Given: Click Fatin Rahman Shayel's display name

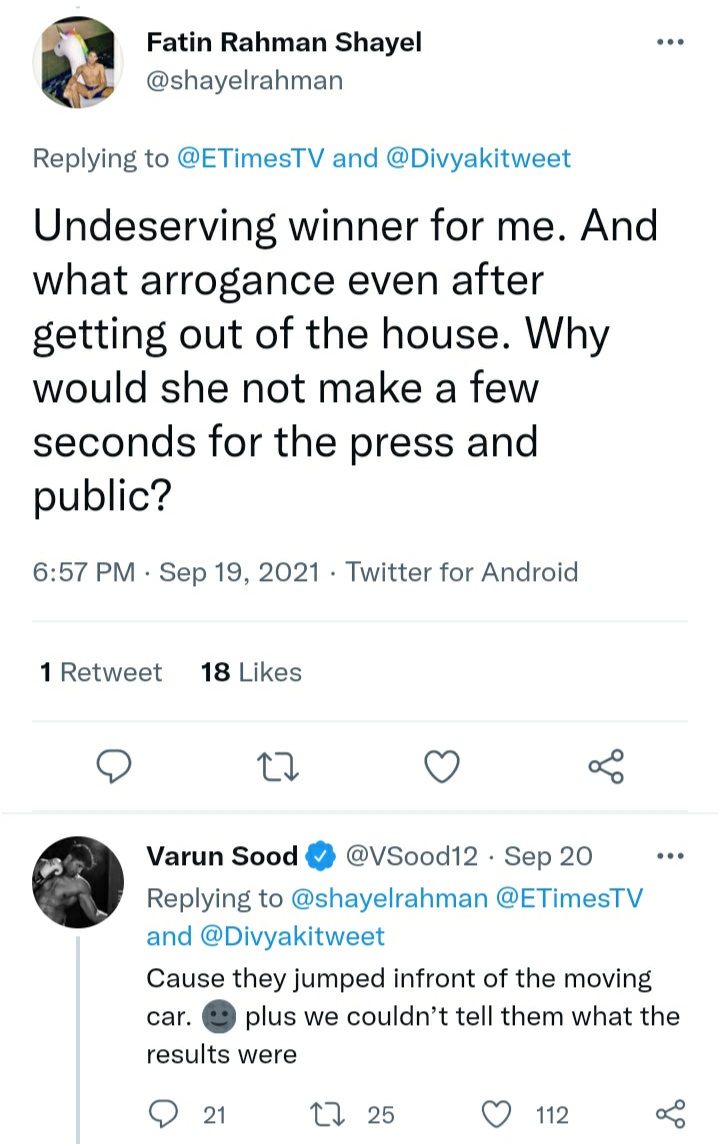Looking at the screenshot, I should click(x=284, y=42).
